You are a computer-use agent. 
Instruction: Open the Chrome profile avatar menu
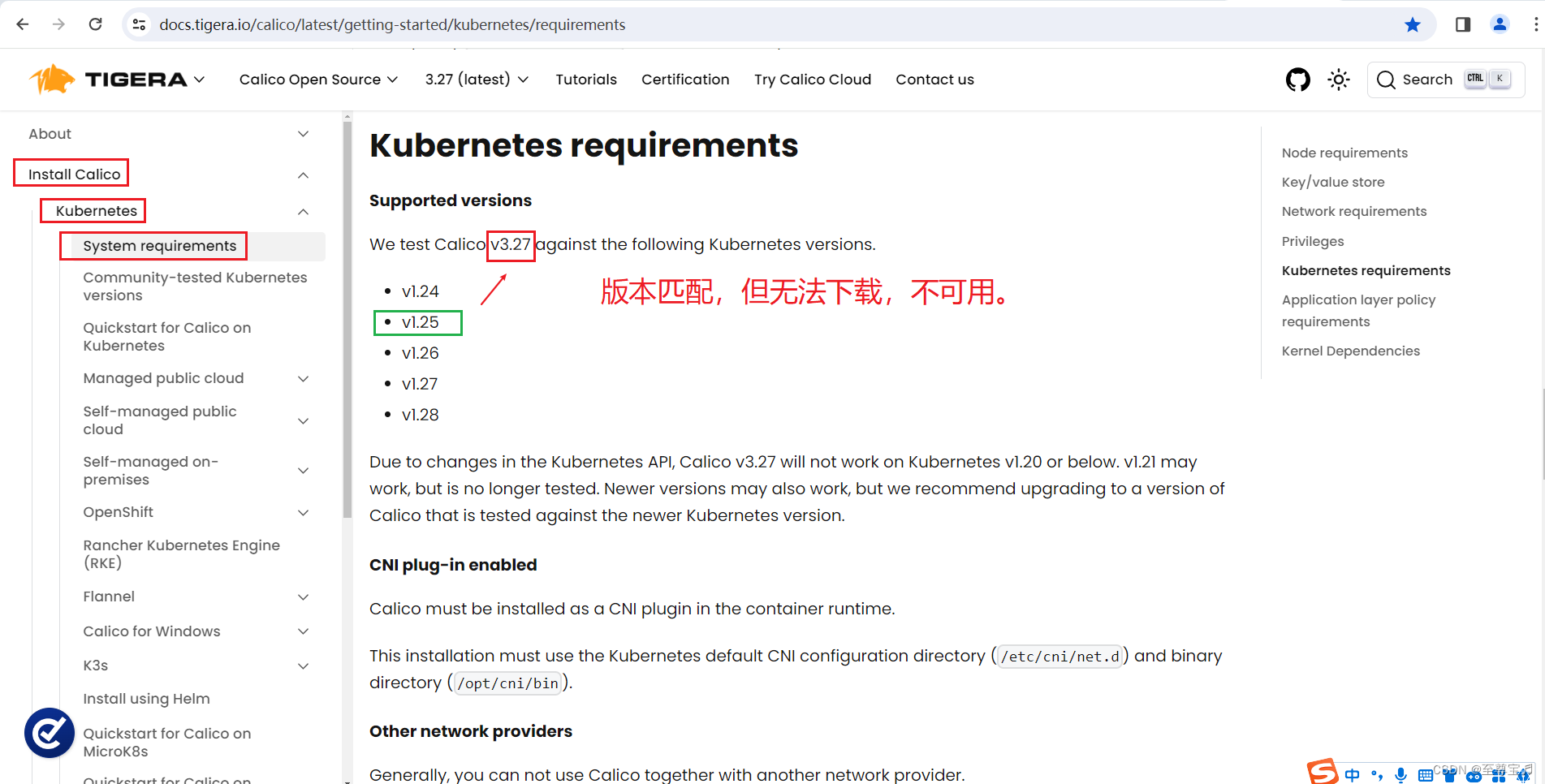1500,24
